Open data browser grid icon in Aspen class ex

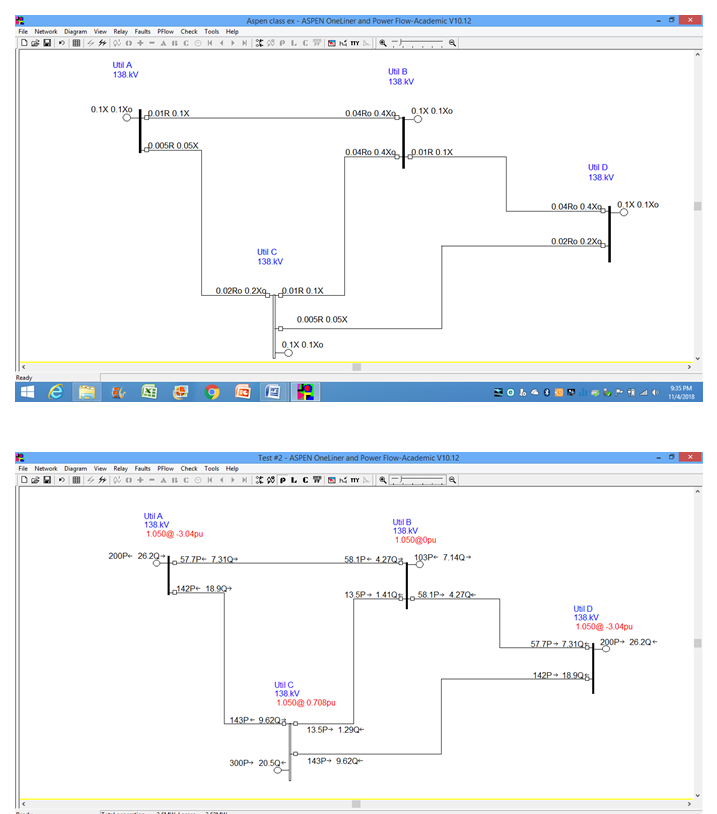pos(76,43)
